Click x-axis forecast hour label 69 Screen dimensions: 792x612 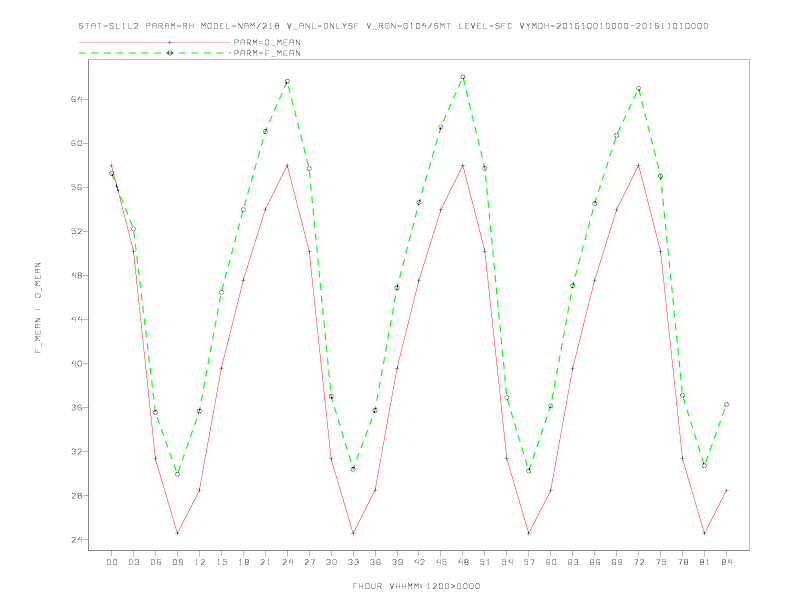pos(617,562)
